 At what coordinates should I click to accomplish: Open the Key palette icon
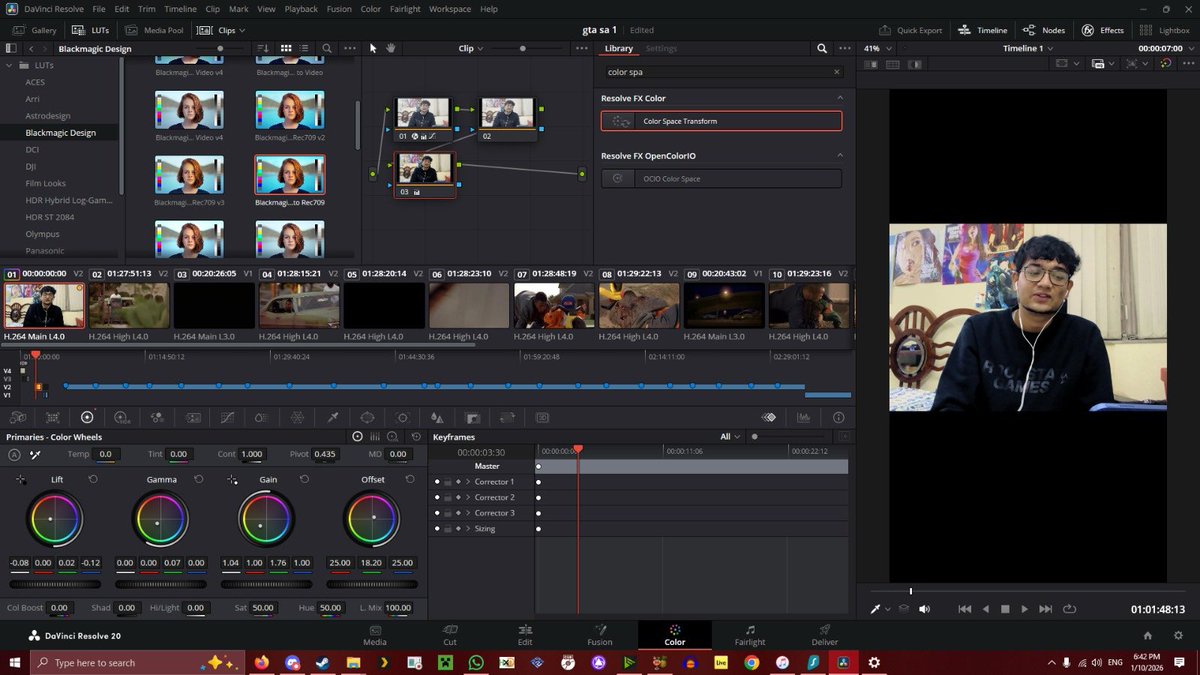pyautogui.click(x=472, y=417)
